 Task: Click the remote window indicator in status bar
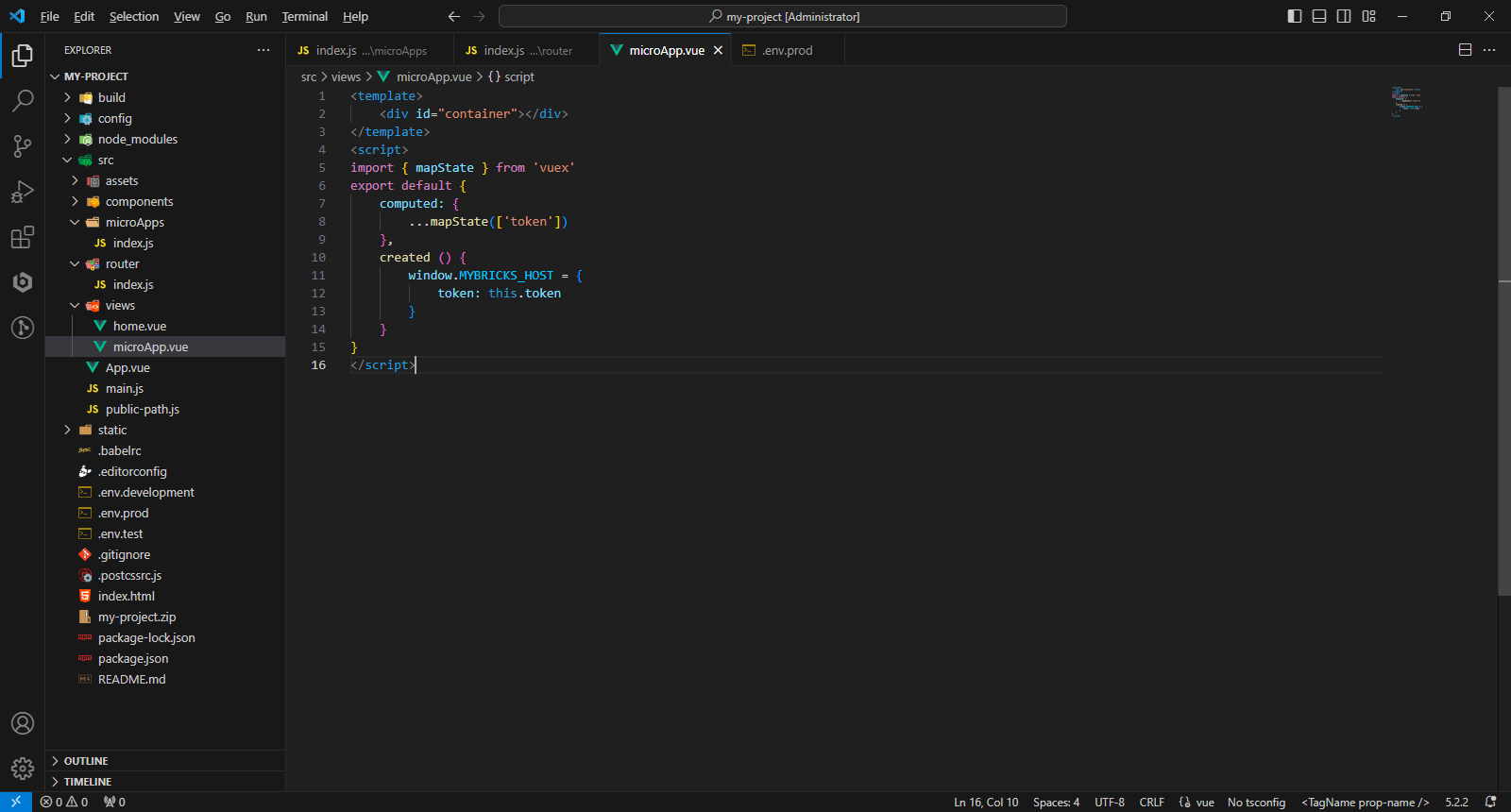pyautogui.click(x=16, y=802)
